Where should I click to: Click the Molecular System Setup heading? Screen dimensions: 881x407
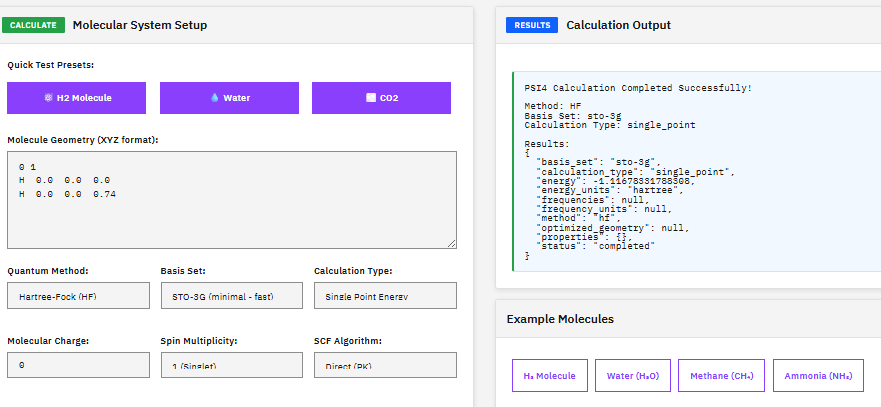[140, 25]
